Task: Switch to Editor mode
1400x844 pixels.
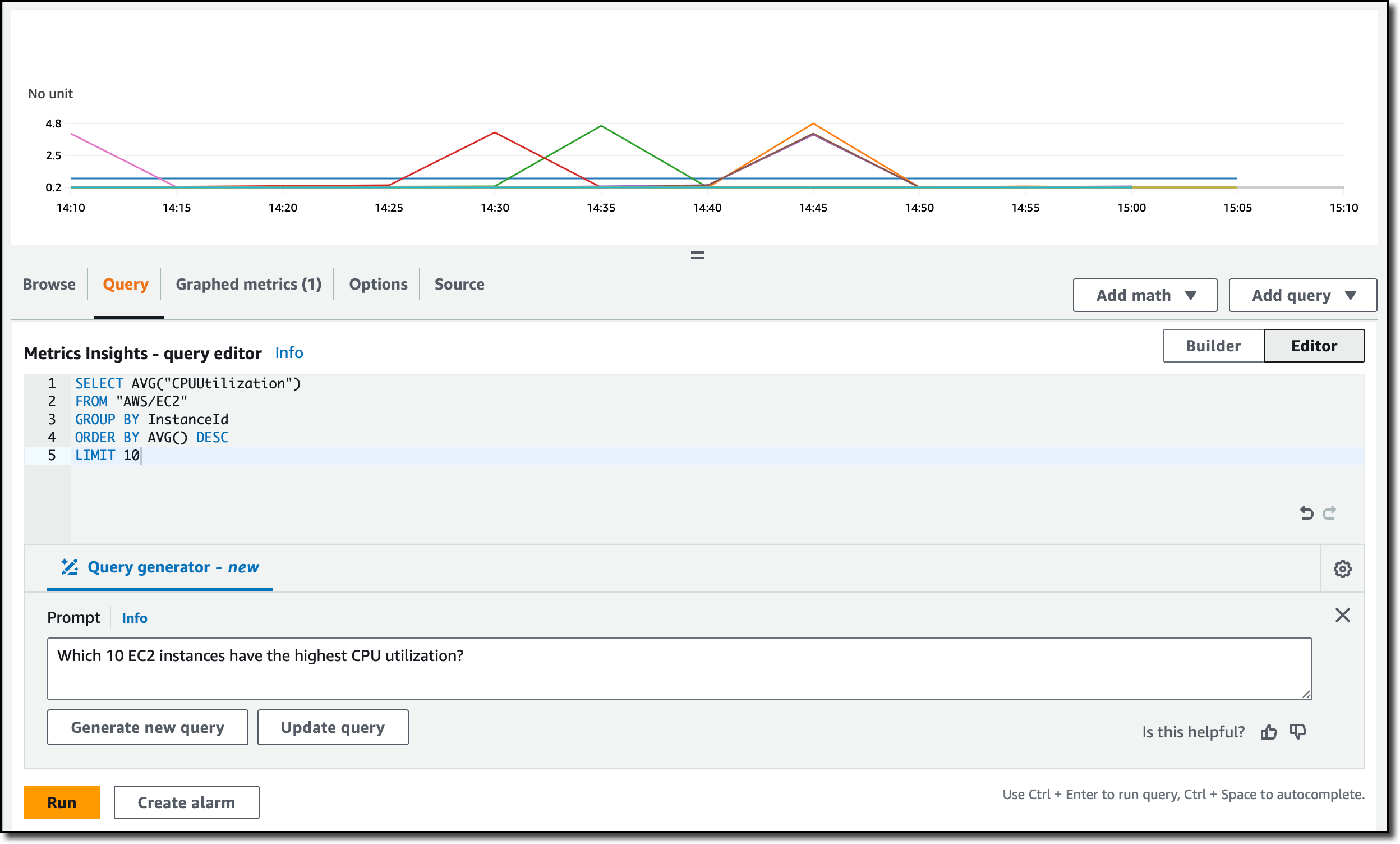Action: point(1314,346)
